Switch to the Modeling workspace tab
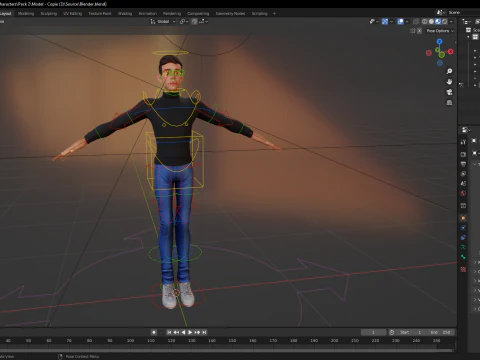 (x=26, y=14)
